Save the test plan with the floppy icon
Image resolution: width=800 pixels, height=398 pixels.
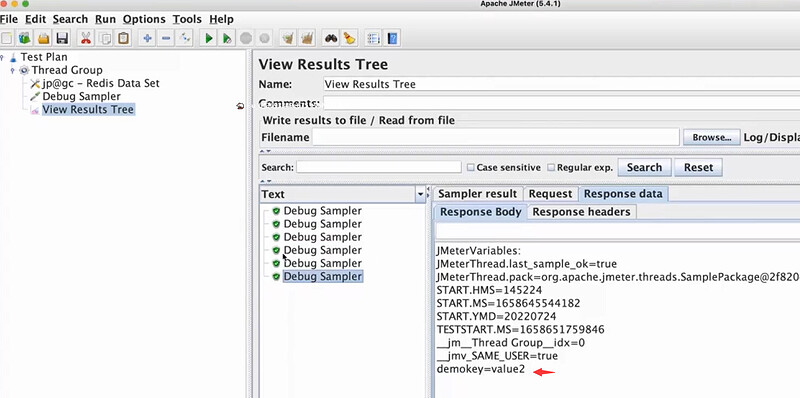[62, 38]
